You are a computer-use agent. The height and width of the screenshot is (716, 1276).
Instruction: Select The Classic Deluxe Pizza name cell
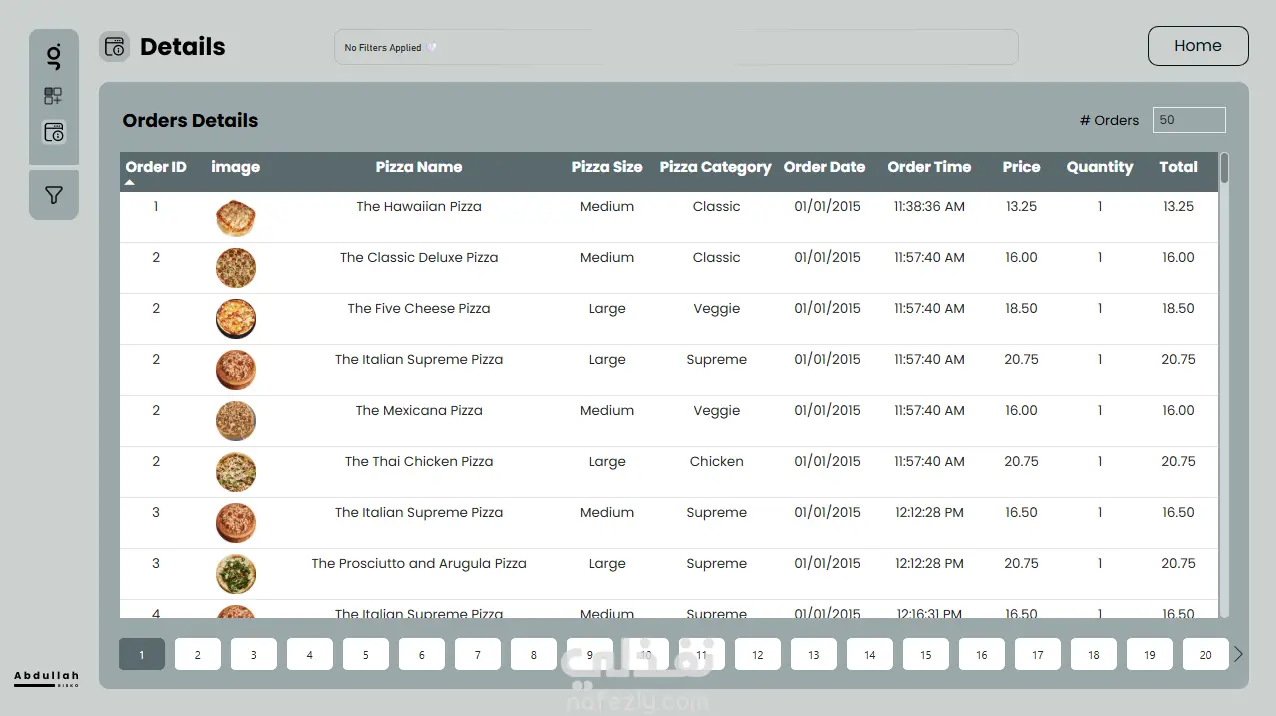pyautogui.click(x=419, y=258)
